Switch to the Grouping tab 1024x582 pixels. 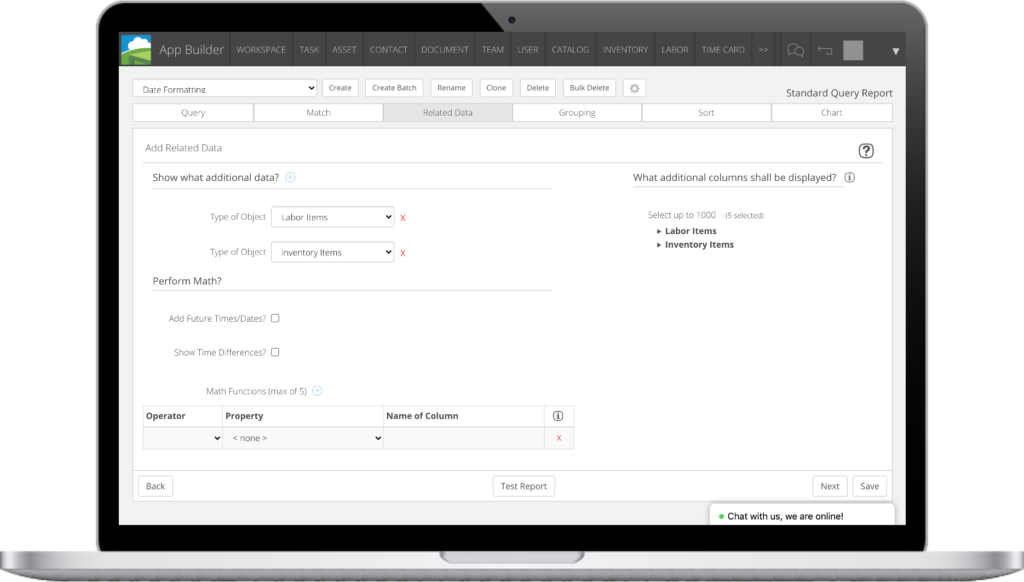click(577, 112)
